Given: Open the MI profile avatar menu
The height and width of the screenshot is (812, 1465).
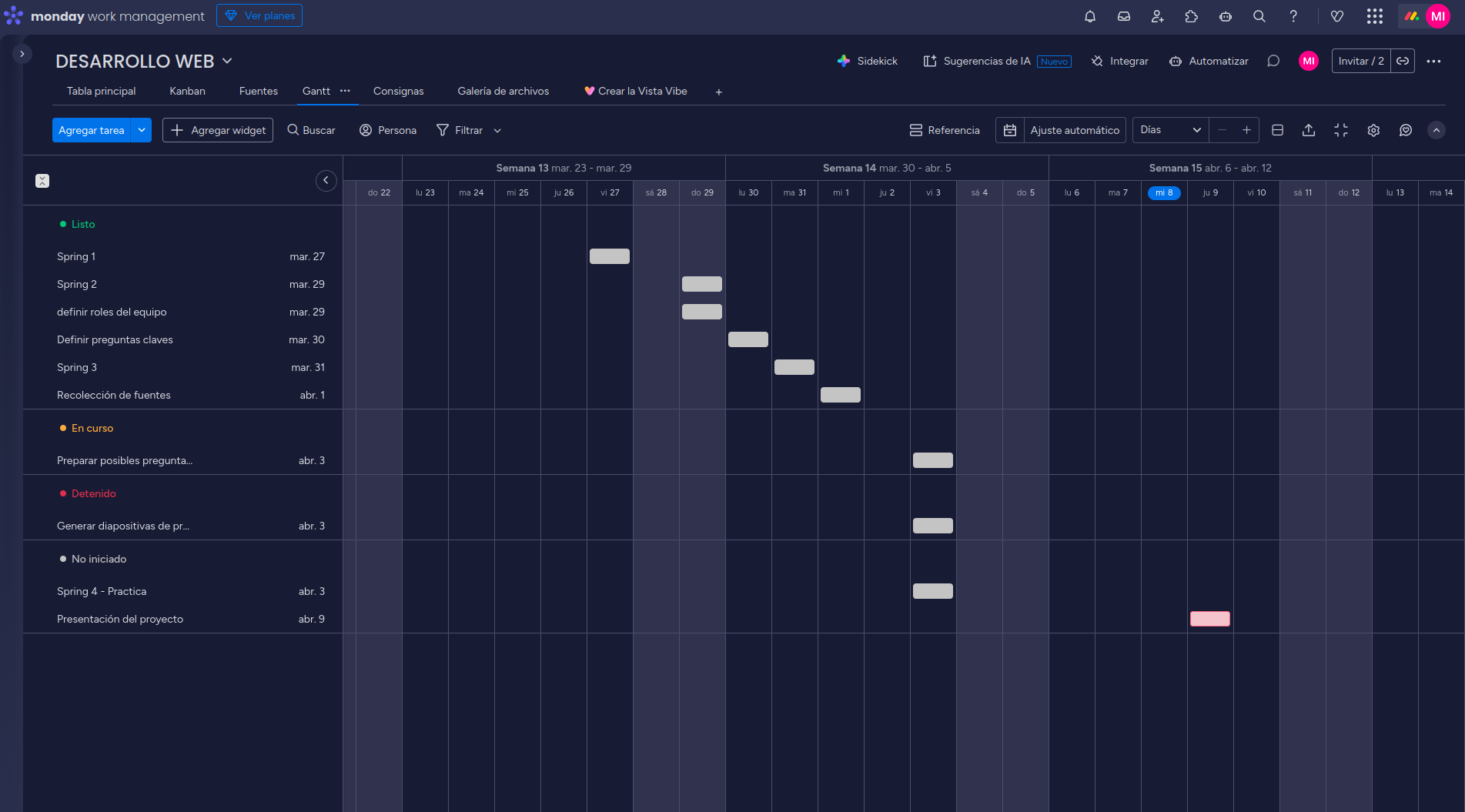Looking at the screenshot, I should [1438, 16].
